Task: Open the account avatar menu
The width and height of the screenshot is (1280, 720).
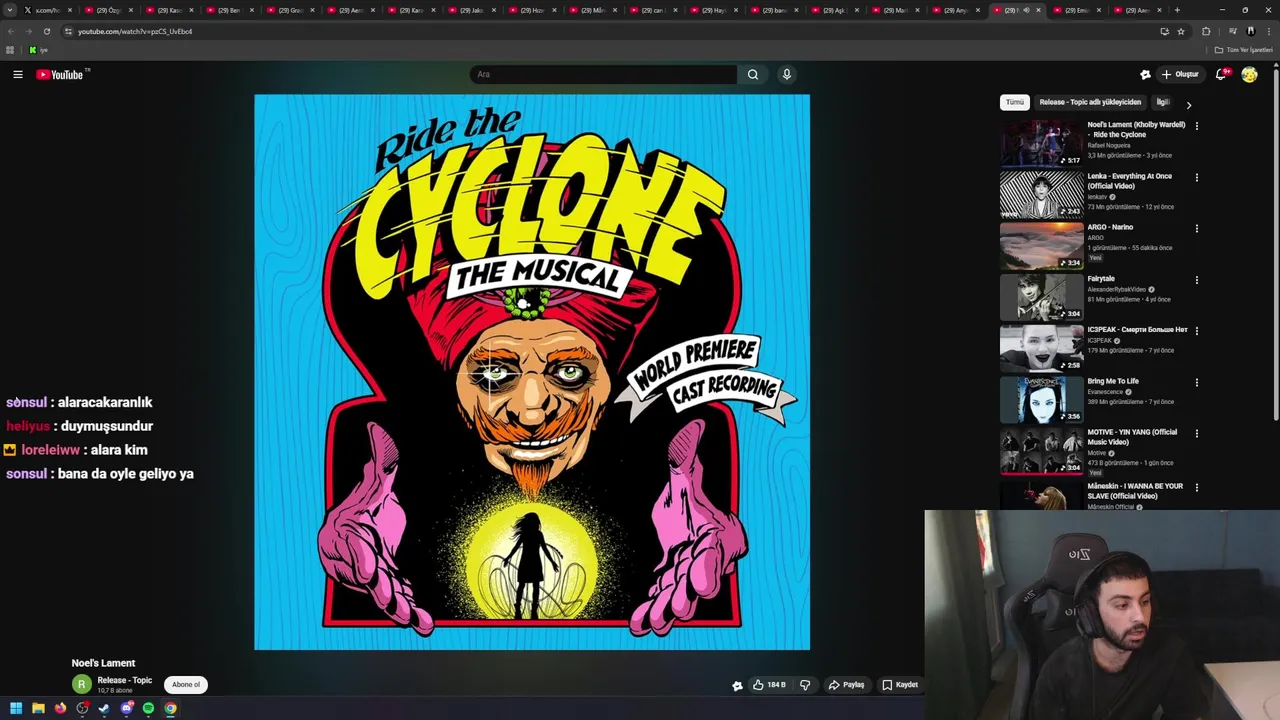Action: pos(1249,74)
